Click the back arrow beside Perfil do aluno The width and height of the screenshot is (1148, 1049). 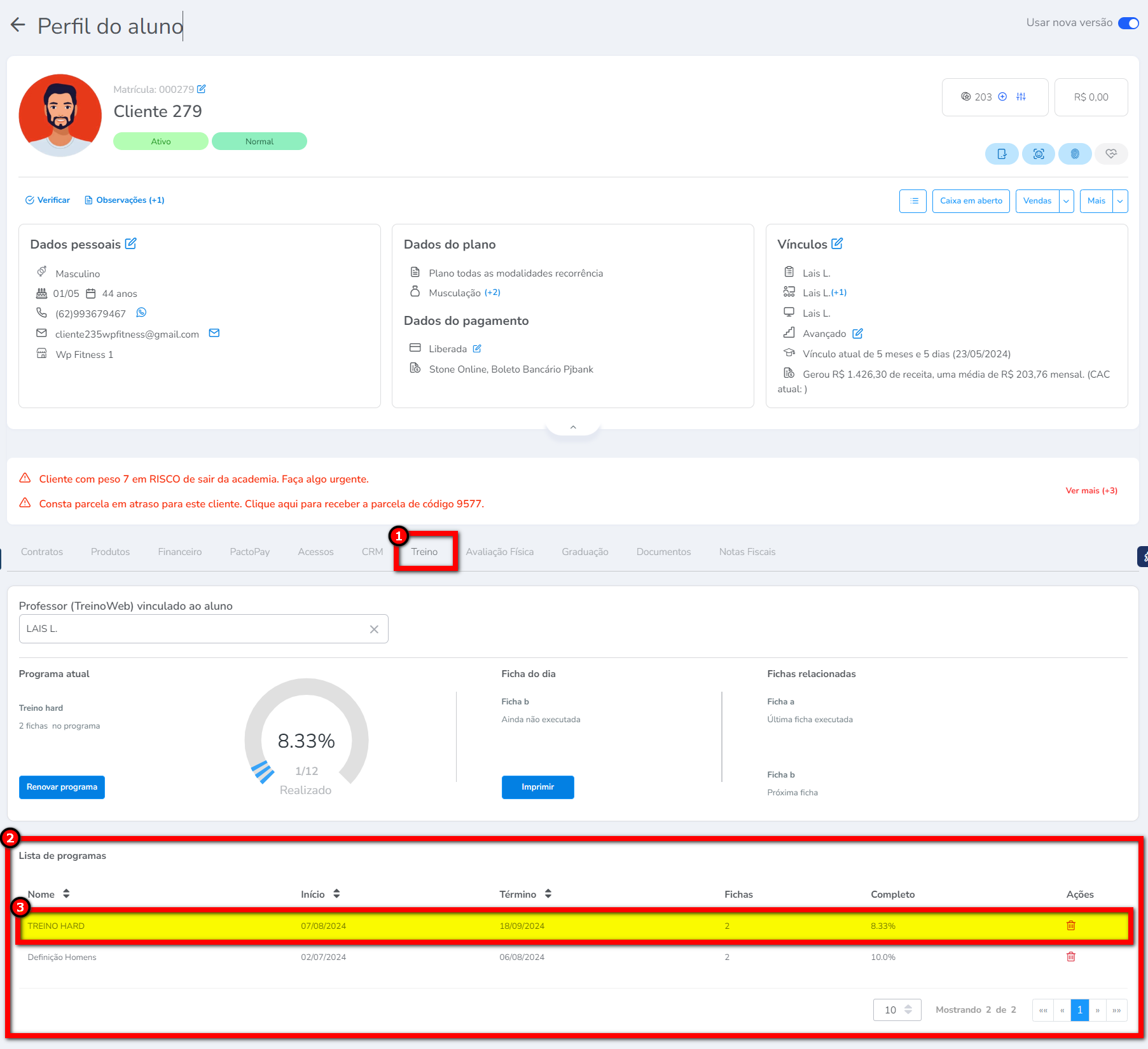pyautogui.click(x=18, y=25)
